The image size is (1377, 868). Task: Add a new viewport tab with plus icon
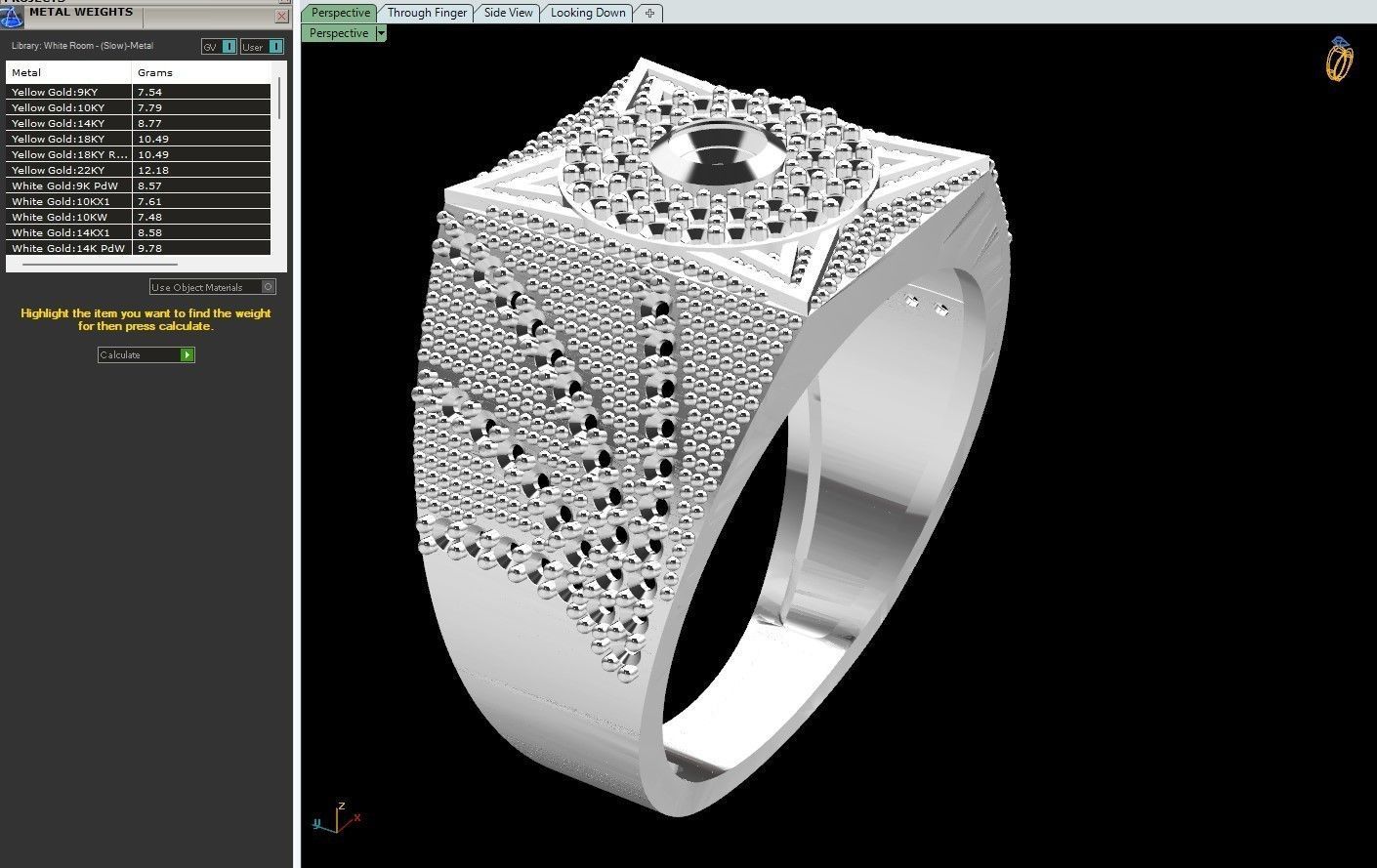pos(649,13)
